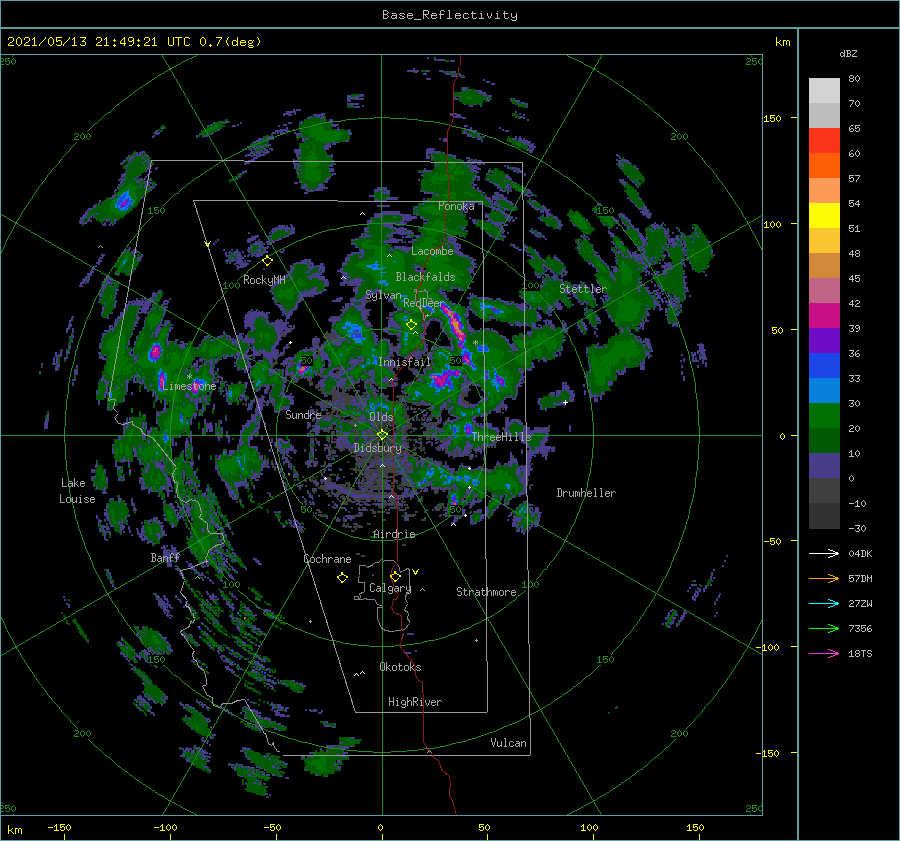Click the Calgary city label

tap(390, 588)
